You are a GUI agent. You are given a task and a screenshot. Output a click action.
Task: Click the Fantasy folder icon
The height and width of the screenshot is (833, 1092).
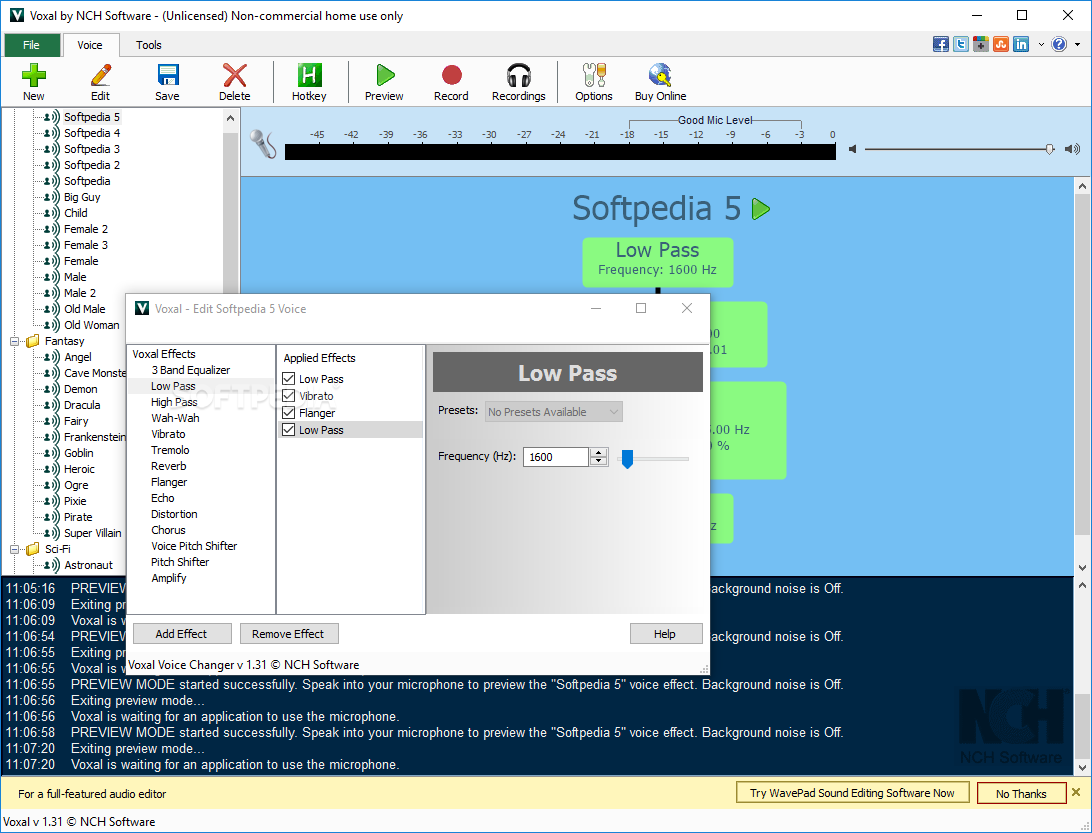[x=33, y=341]
